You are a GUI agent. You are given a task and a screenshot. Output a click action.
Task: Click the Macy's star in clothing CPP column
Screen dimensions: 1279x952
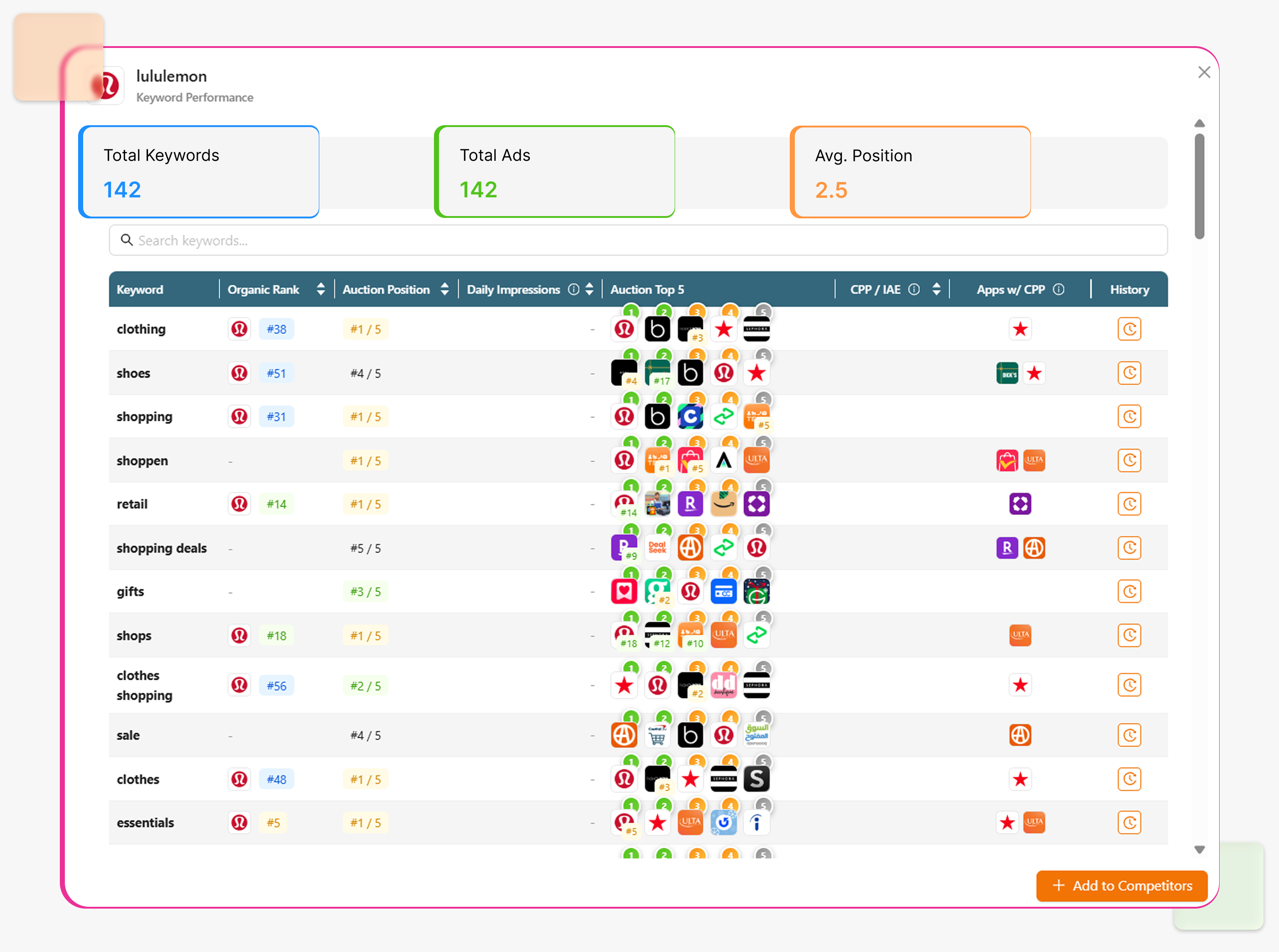coord(1020,329)
